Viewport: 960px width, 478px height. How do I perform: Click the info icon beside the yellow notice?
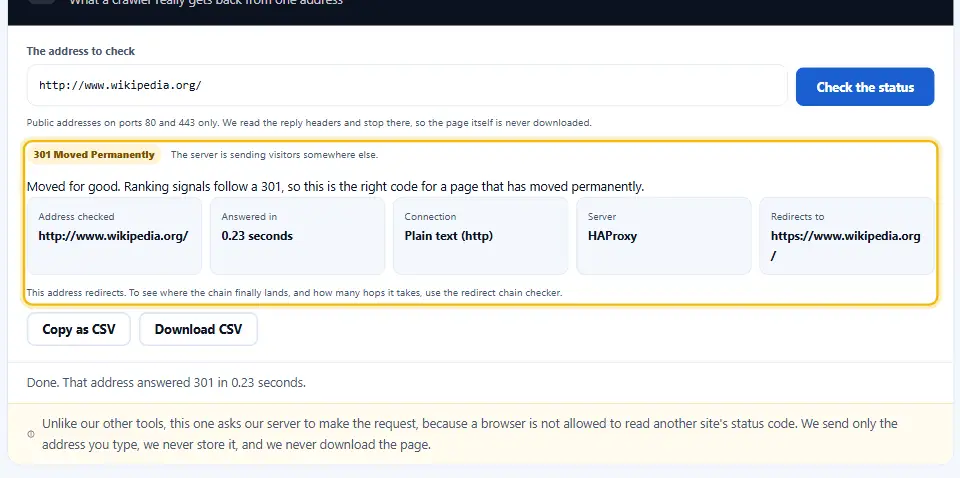pos(31,434)
